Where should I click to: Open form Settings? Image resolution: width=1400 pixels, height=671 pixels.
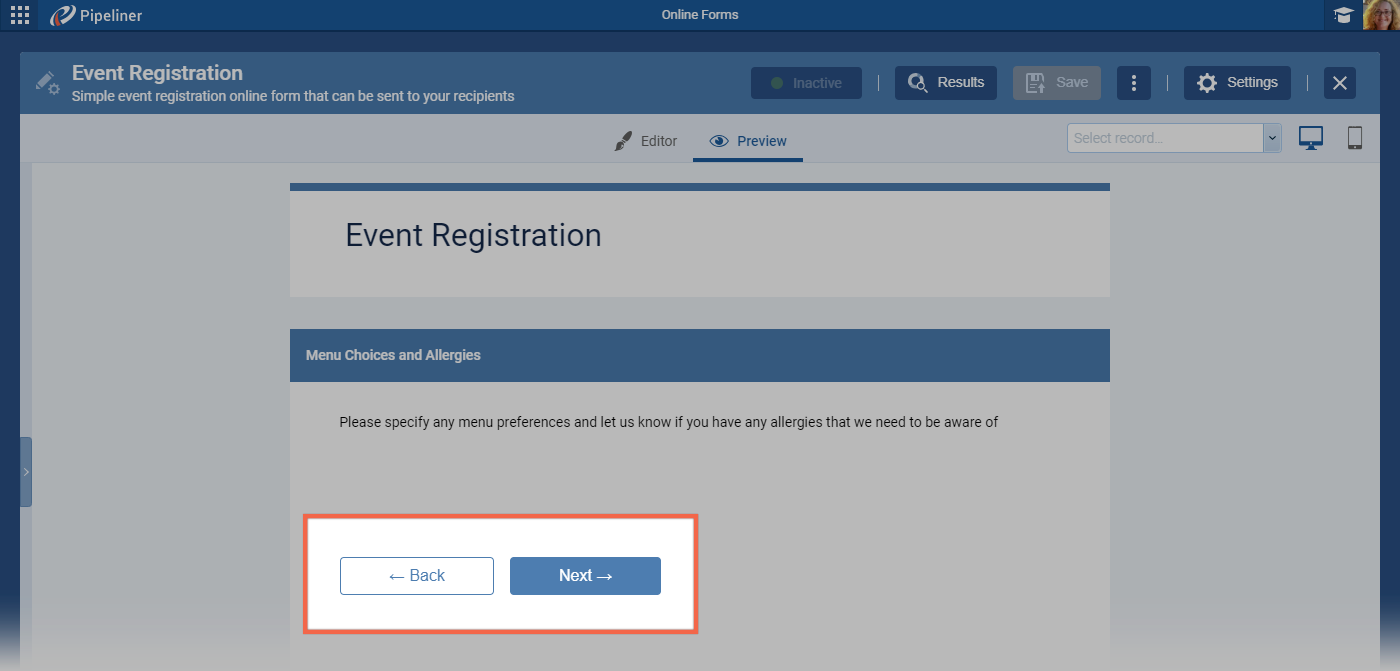point(1237,83)
